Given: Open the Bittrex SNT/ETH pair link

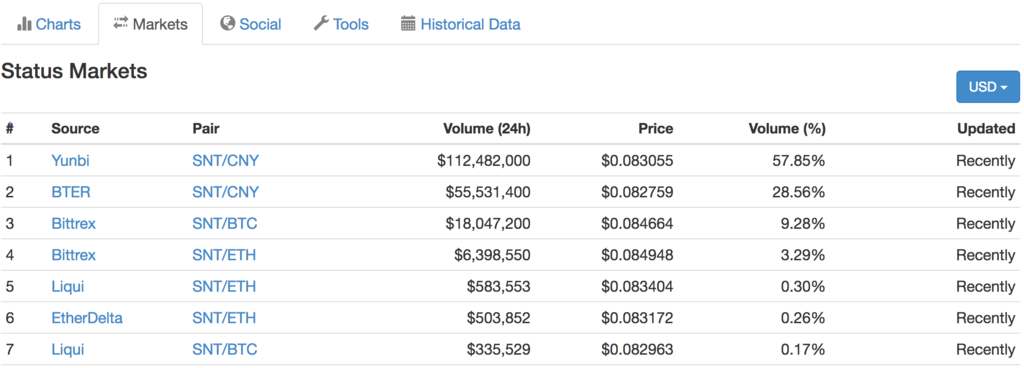Looking at the screenshot, I should [x=224, y=254].
